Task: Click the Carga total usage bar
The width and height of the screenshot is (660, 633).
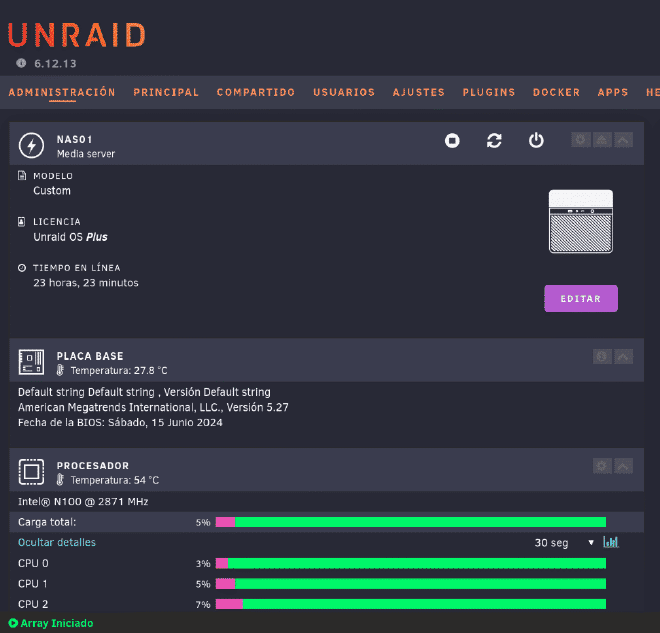Action: 410,522
